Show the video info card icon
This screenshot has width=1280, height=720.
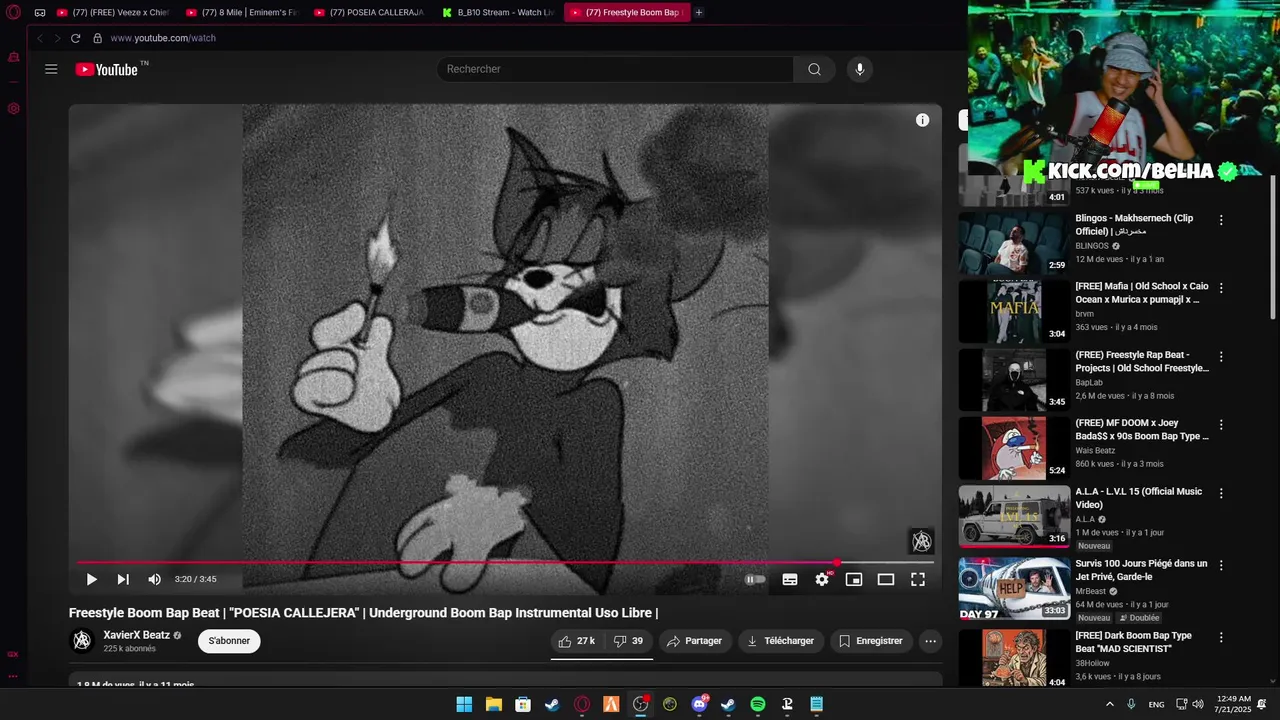922,120
